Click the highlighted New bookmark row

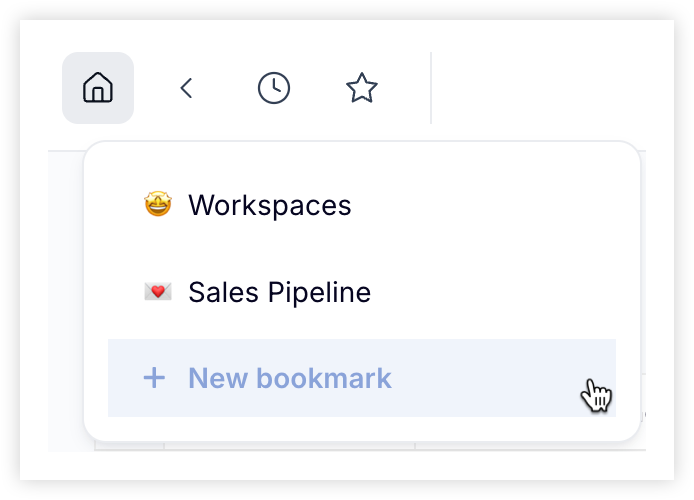(362, 378)
